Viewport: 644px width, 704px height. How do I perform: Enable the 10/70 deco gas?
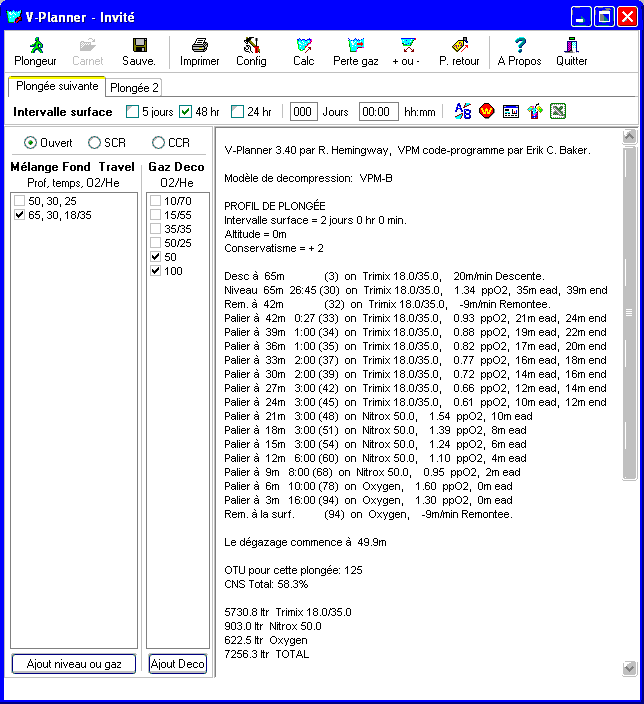click(155, 201)
